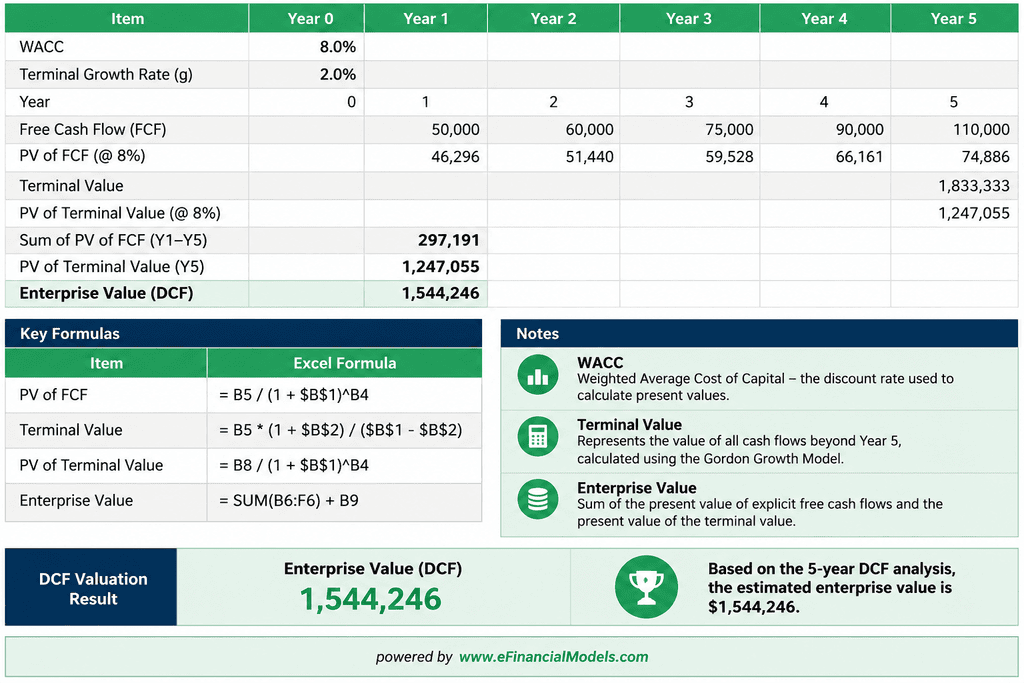Screen dimensions: 1024x683
Task: Click the WACC heading in Notes
Action: coord(600,362)
